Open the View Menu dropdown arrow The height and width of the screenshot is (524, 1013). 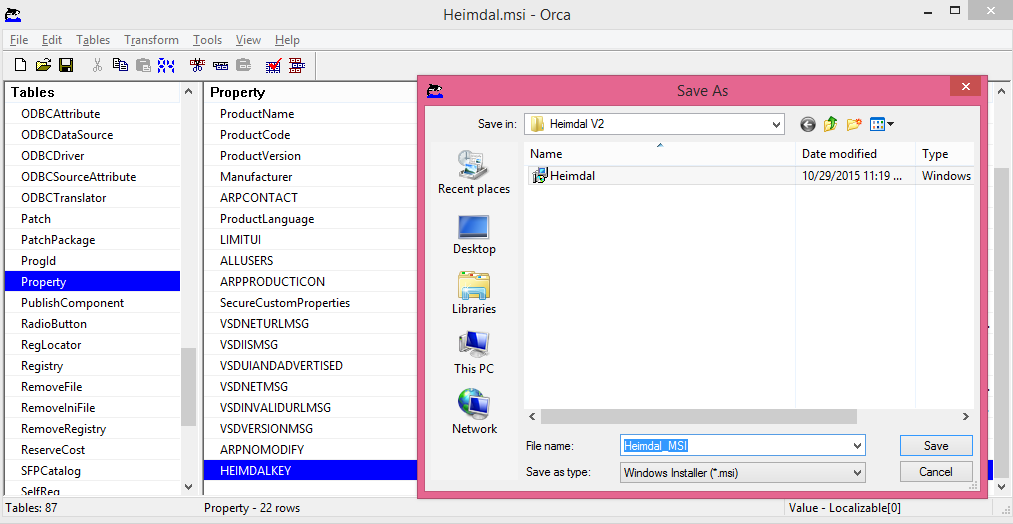coord(891,124)
